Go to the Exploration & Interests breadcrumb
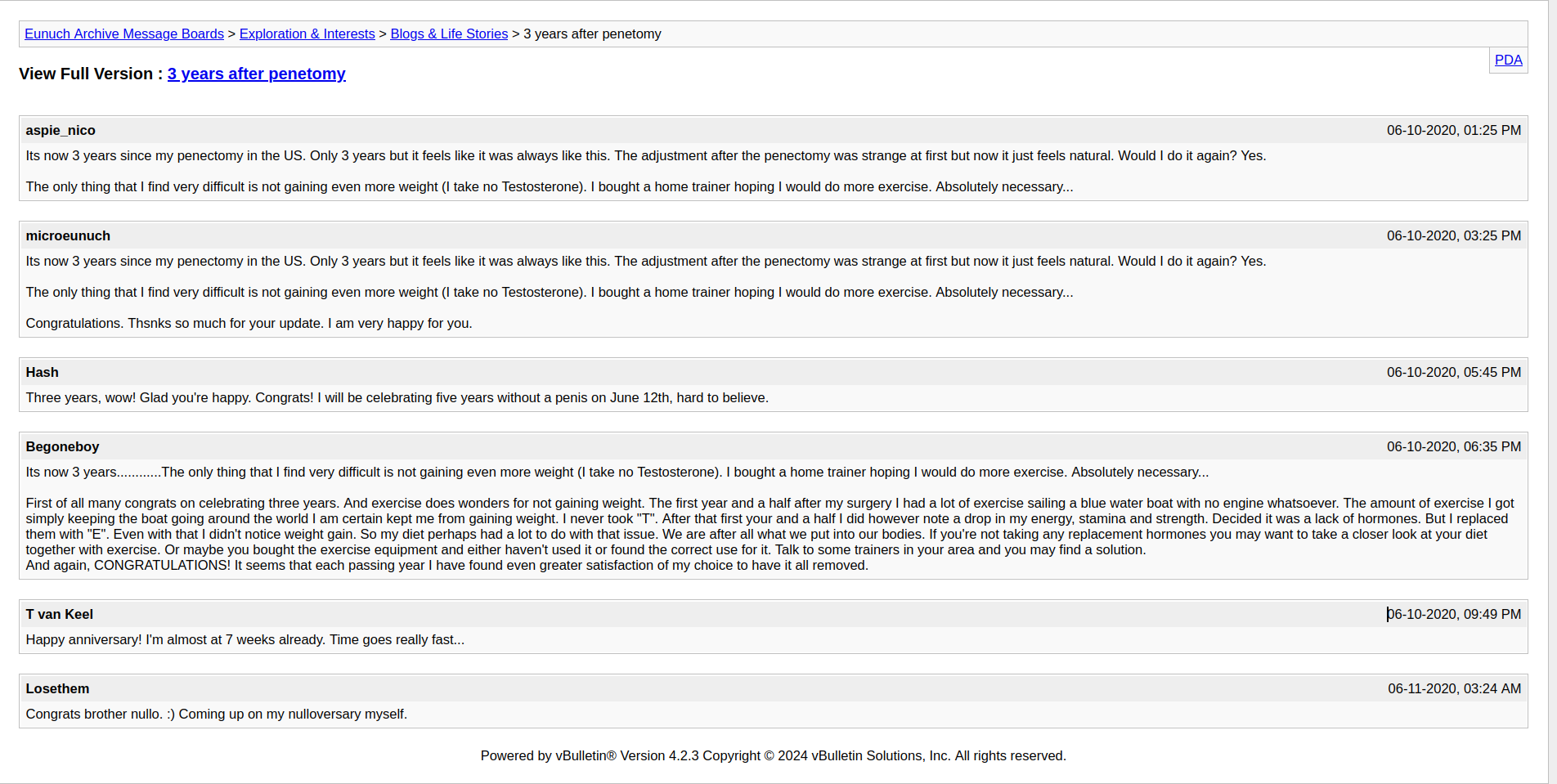This screenshot has width=1557, height=784. tap(307, 34)
